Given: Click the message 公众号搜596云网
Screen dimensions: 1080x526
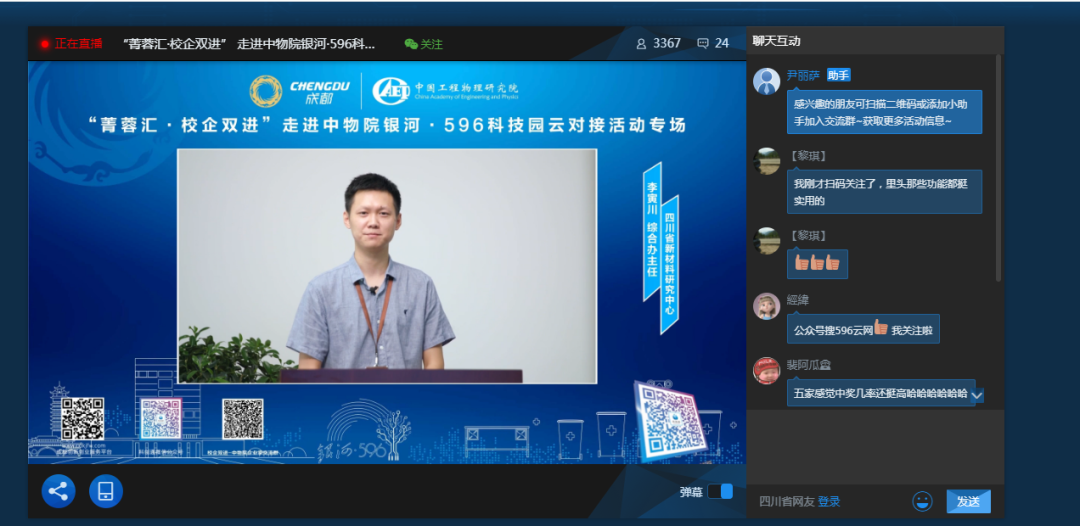Looking at the screenshot, I should point(863,329).
